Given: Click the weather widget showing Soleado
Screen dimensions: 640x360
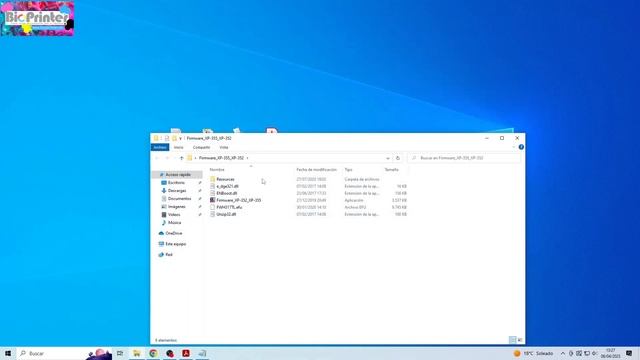Looking at the screenshot, I should (x=533, y=353).
